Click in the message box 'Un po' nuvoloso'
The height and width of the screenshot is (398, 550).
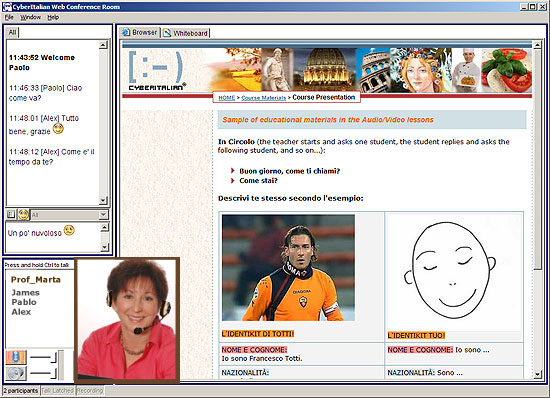coord(53,237)
